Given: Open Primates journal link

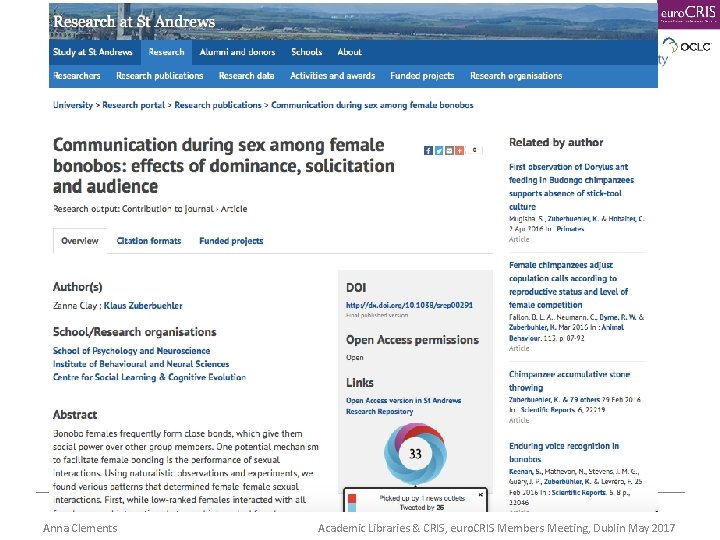Looking at the screenshot, I should tap(570, 229).
